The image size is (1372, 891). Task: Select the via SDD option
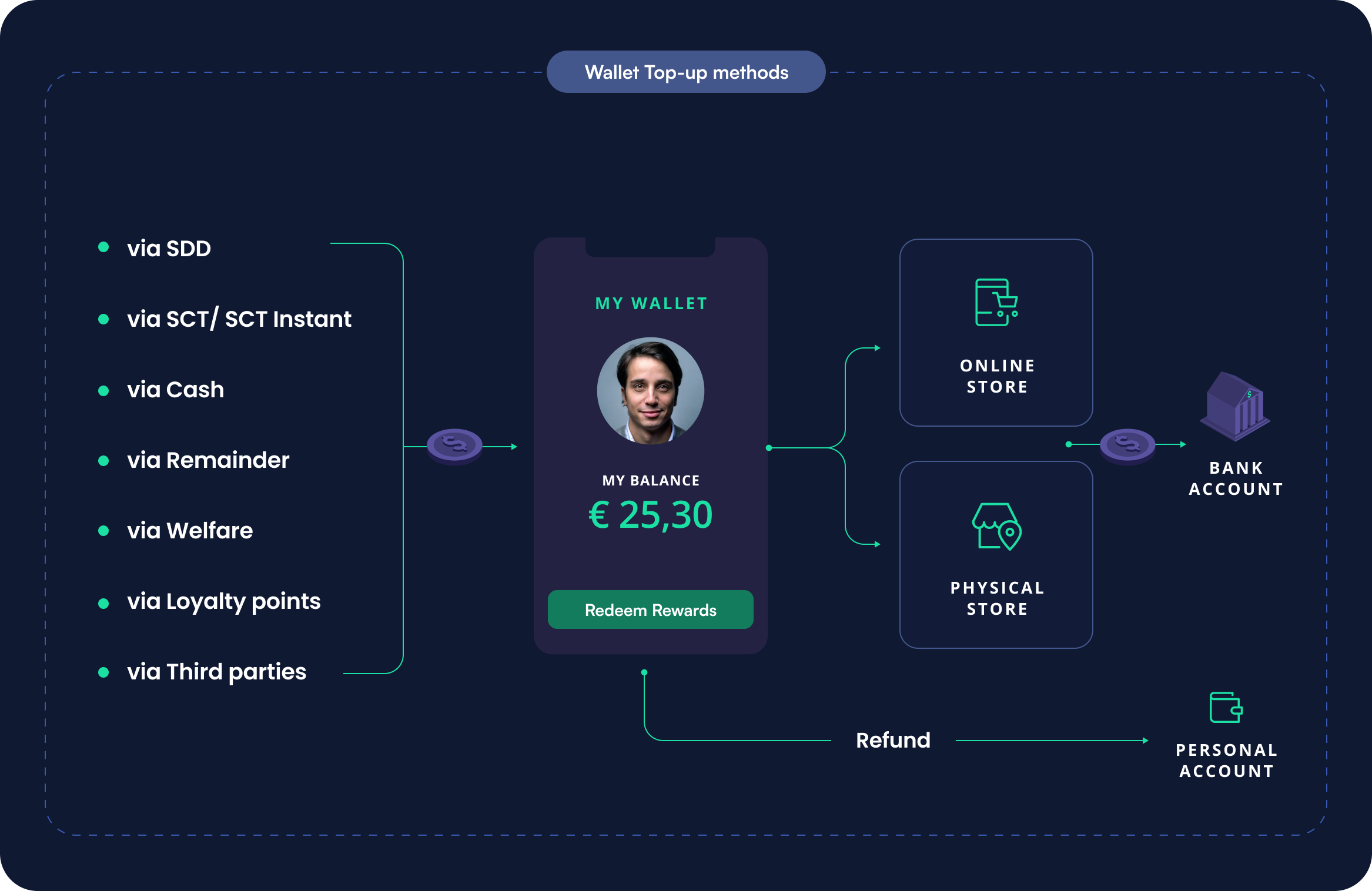point(169,249)
